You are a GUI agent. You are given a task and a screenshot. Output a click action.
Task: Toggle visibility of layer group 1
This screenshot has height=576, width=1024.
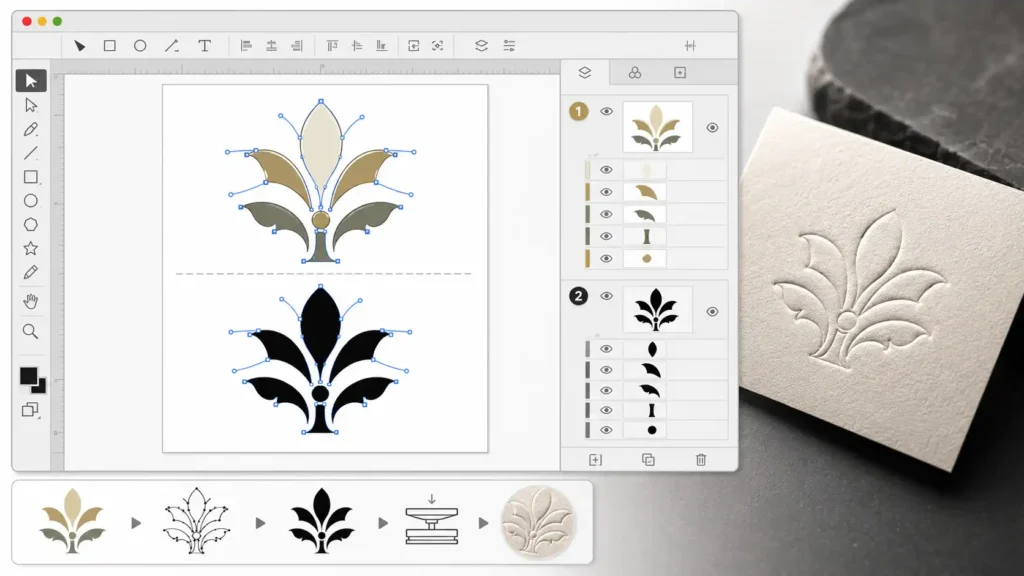[x=607, y=112]
